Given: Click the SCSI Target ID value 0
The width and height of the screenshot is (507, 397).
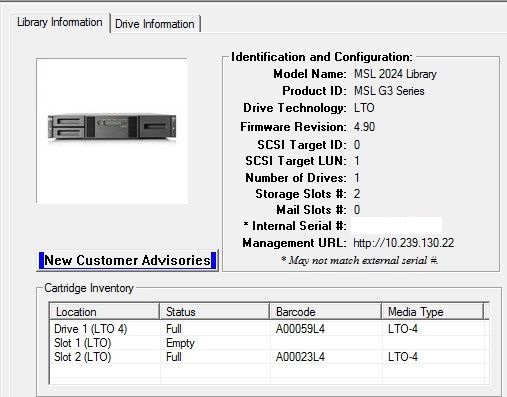Looking at the screenshot, I should 357,145.
